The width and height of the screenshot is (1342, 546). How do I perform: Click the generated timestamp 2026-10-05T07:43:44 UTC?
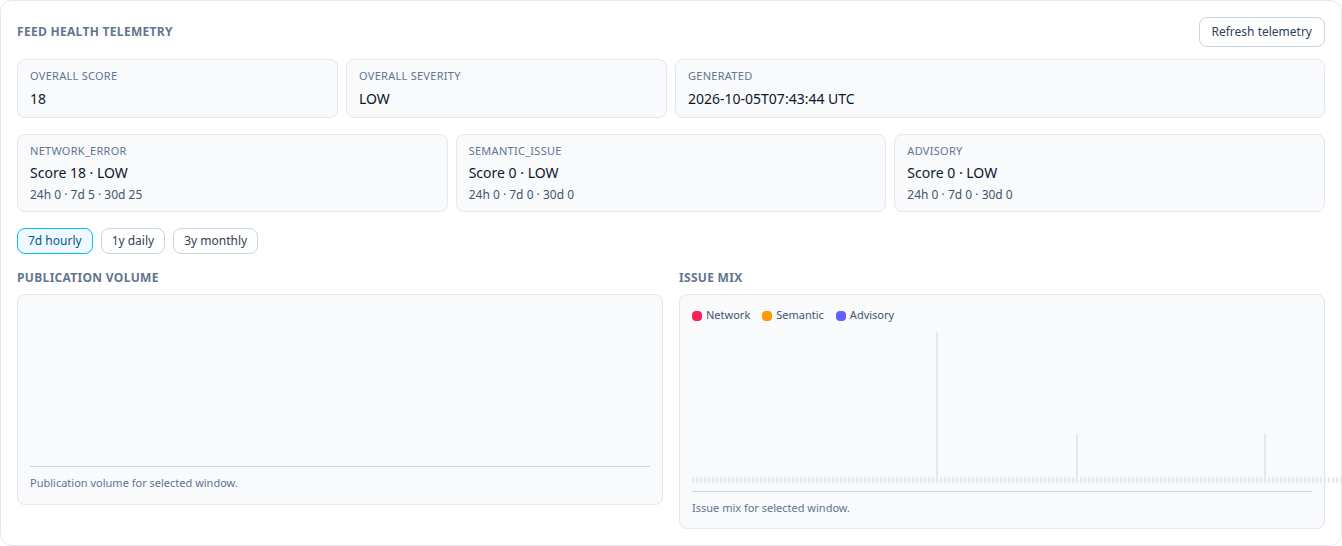click(771, 99)
